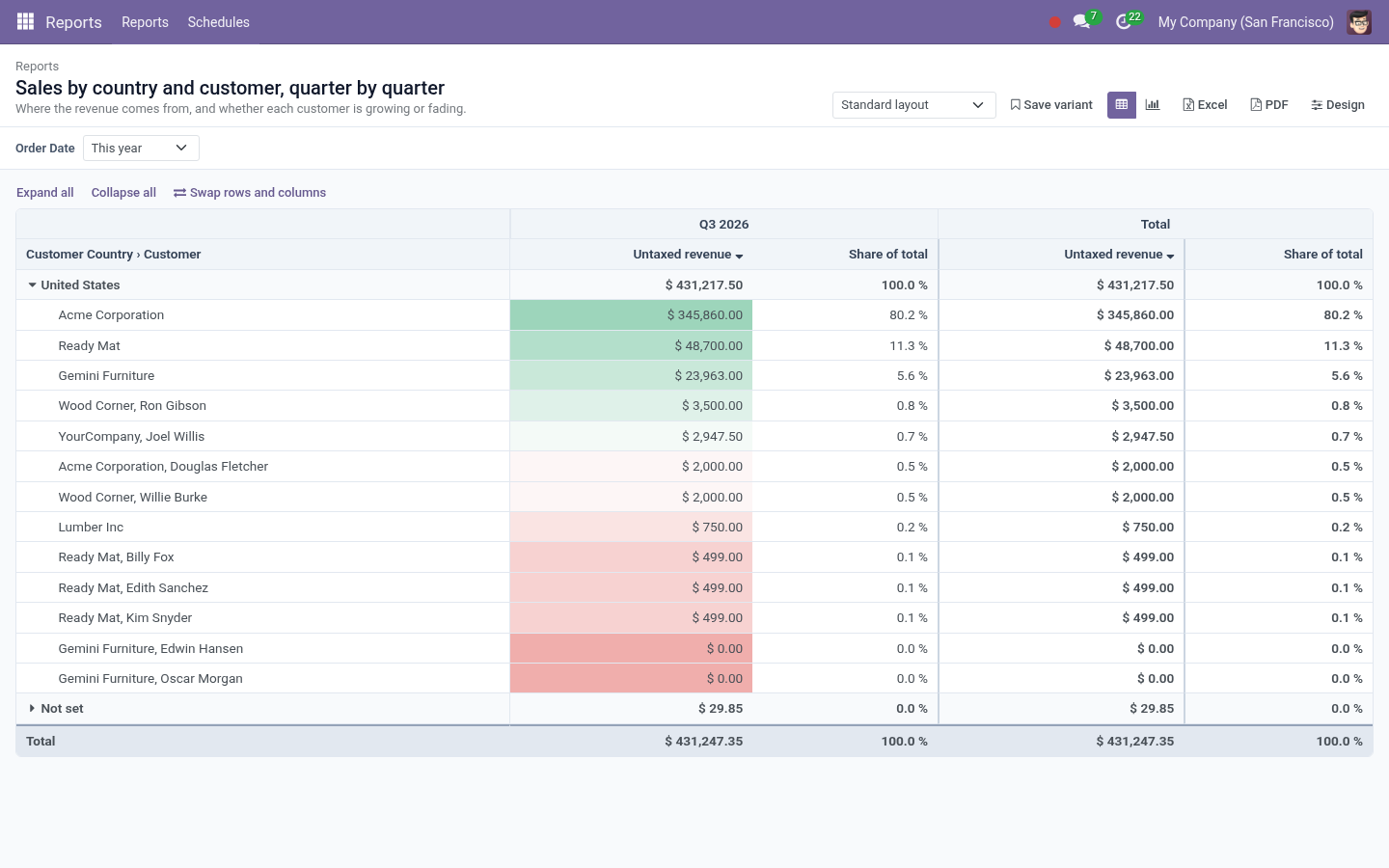Select Ready Mat, Billy Fox row
This screenshot has height=868, width=1389.
(694, 557)
